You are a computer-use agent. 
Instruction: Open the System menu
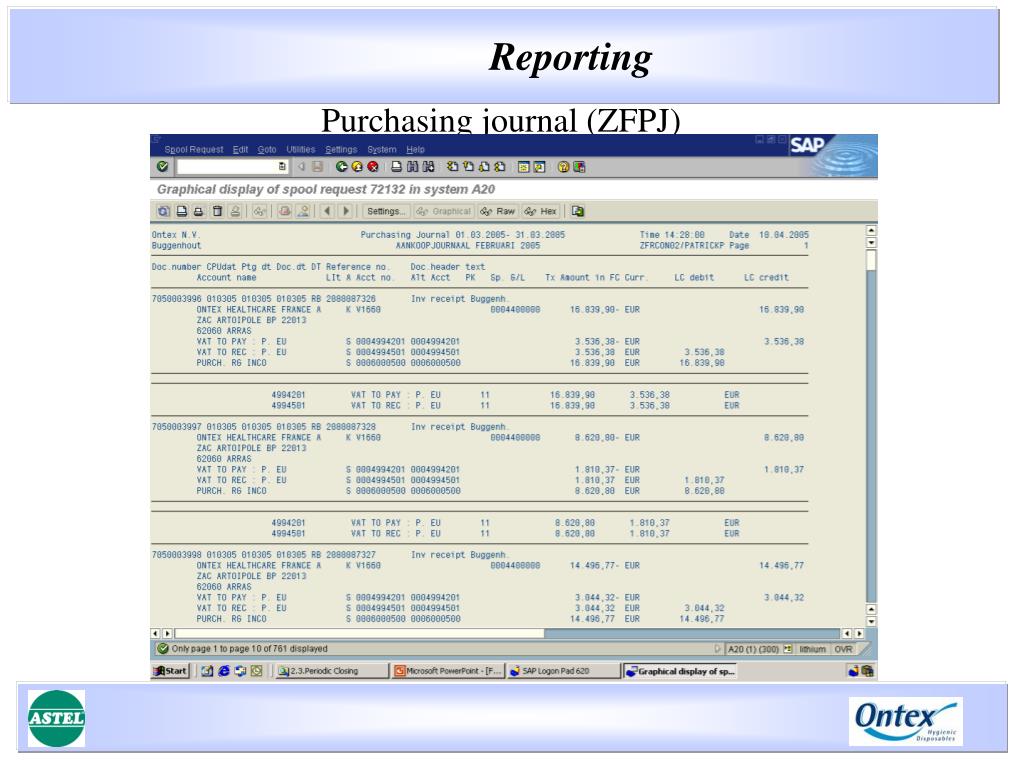pyautogui.click(x=381, y=150)
